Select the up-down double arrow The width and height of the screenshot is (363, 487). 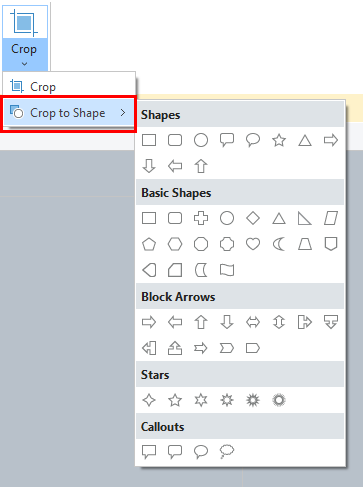[279, 322]
